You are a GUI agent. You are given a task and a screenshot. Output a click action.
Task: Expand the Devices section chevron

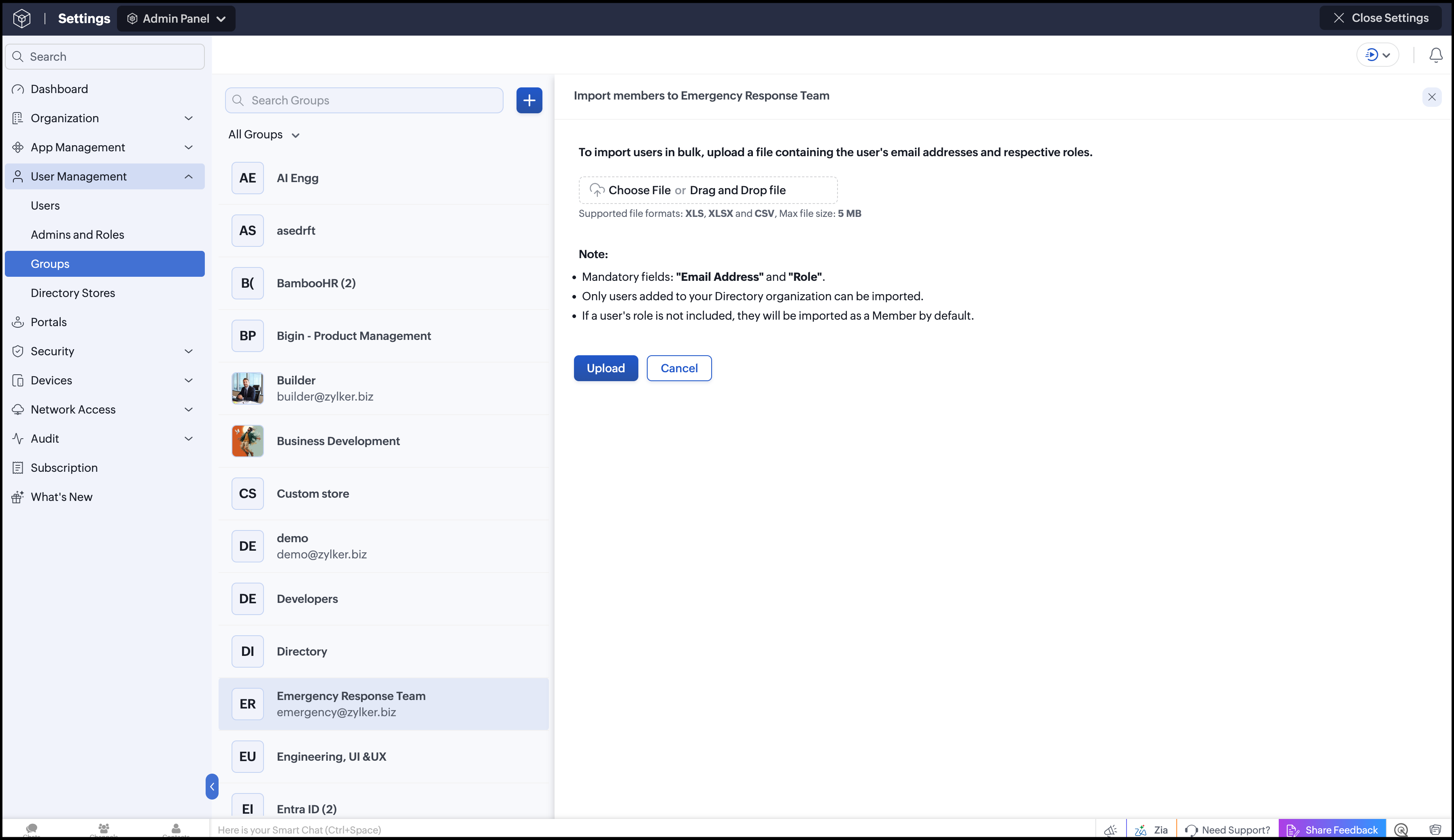click(x=188, y=380)
